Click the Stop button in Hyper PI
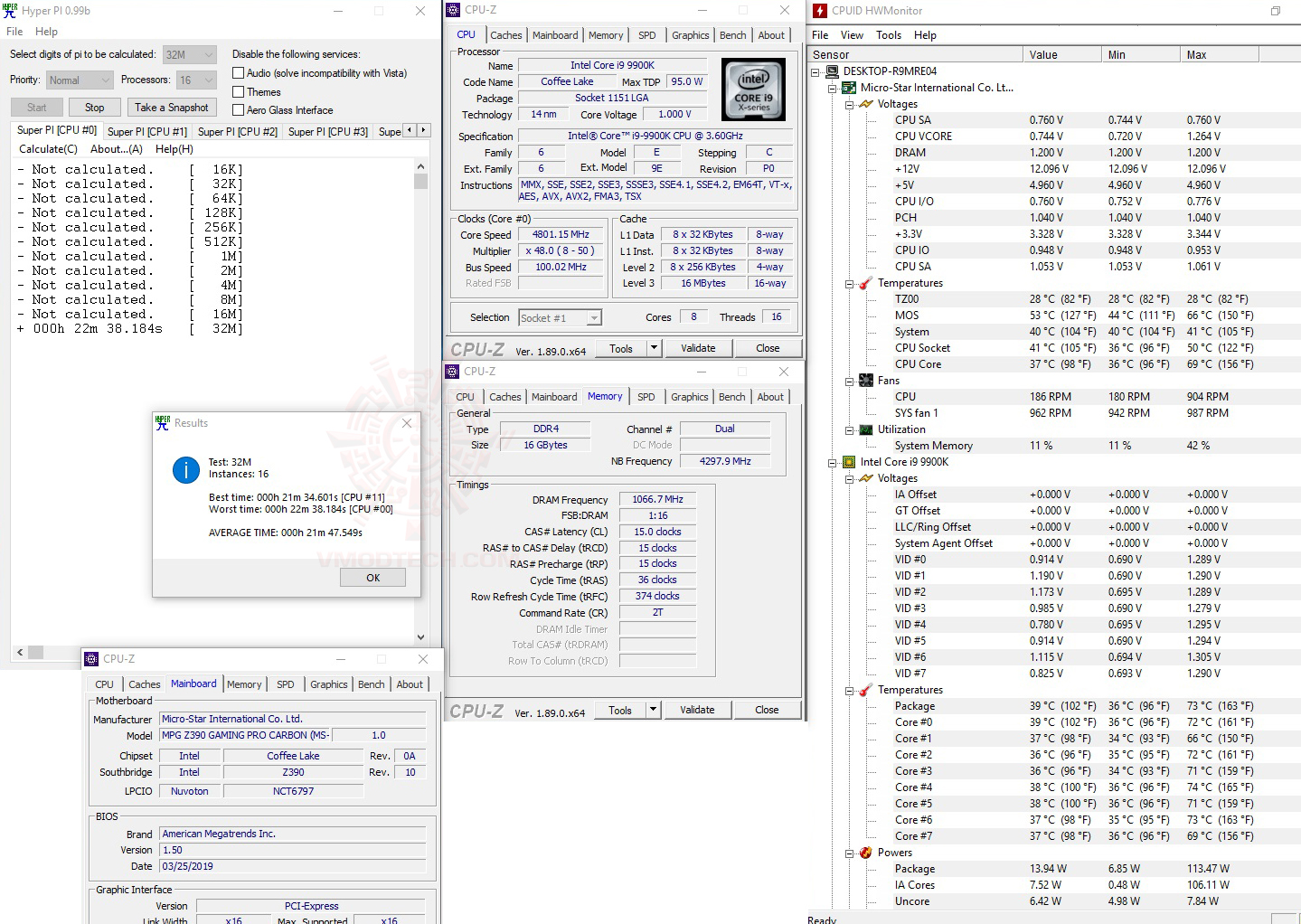Screen dimensions: 1301x924 [x=95, y=108]
